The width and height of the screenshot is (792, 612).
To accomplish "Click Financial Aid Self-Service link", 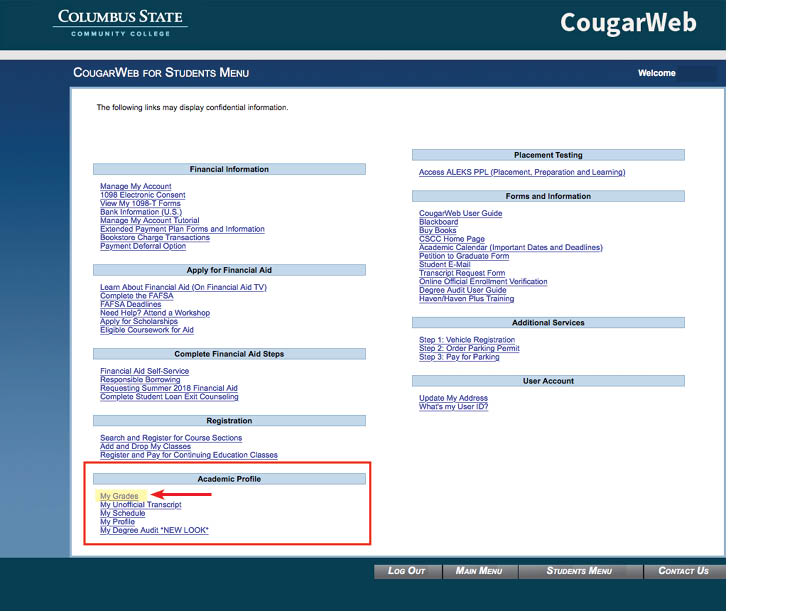I will [144, 372].
